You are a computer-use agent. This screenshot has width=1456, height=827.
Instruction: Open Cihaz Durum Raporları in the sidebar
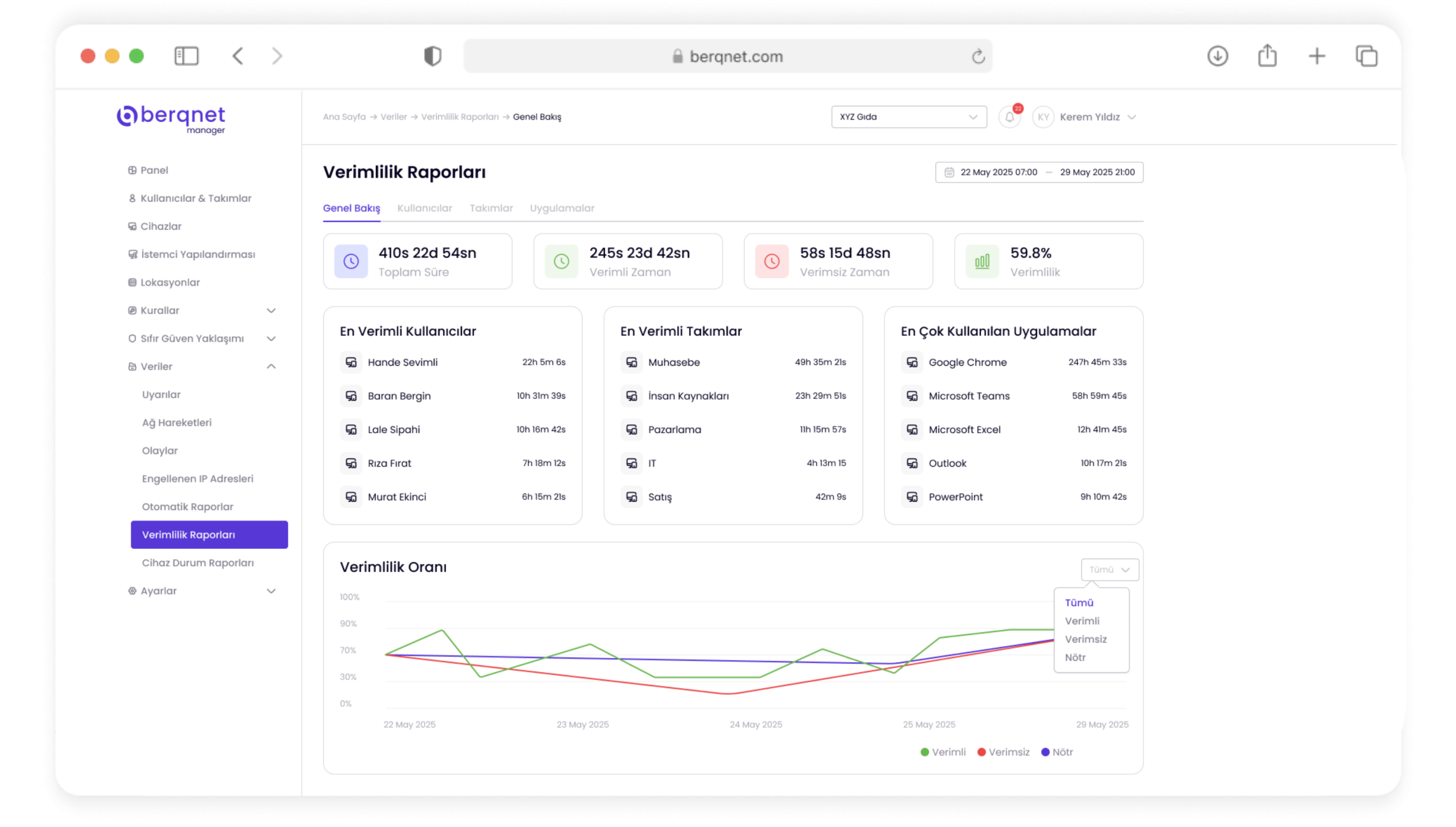coord(197,563)
